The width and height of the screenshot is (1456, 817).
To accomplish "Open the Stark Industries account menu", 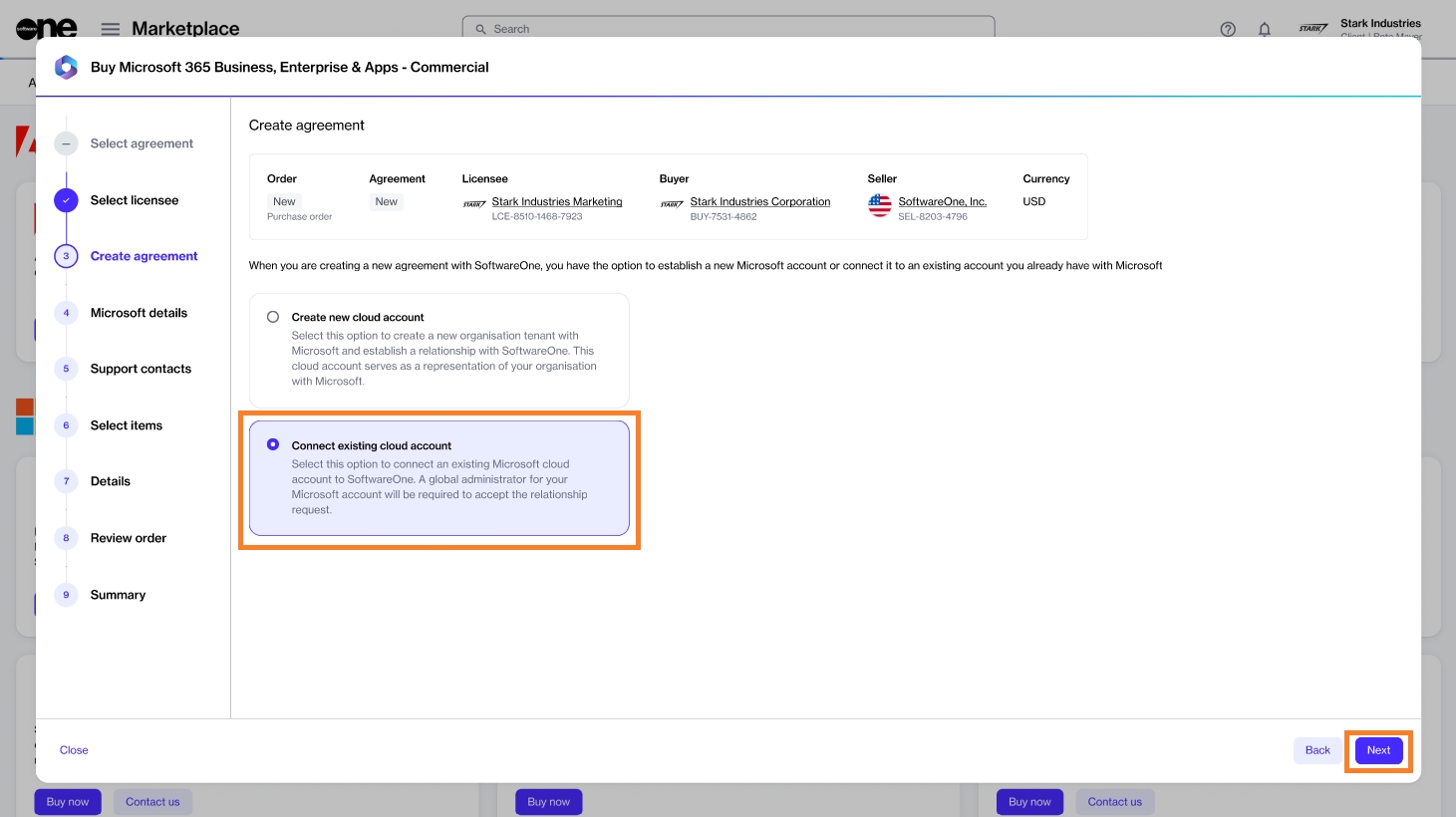I will (1379, 28).
